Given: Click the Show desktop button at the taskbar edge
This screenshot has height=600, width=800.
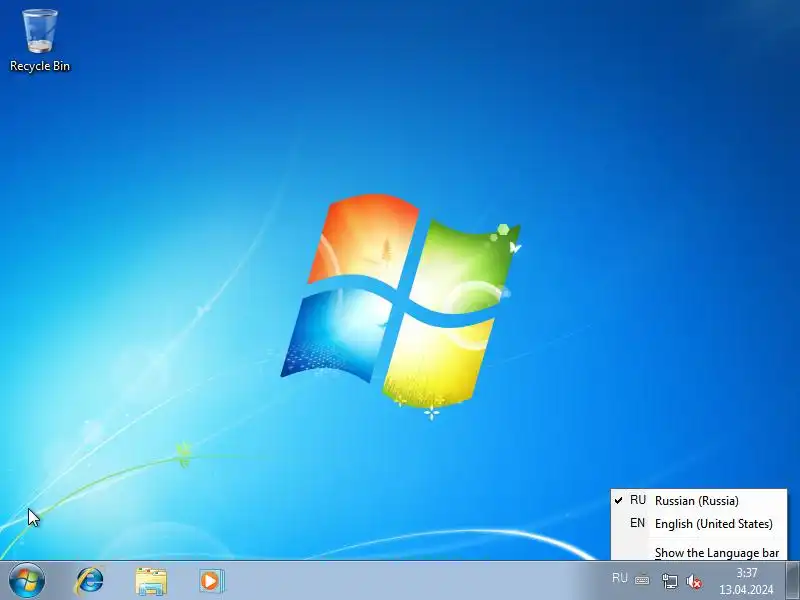Looking at the screenshot, I should (792, 581).
